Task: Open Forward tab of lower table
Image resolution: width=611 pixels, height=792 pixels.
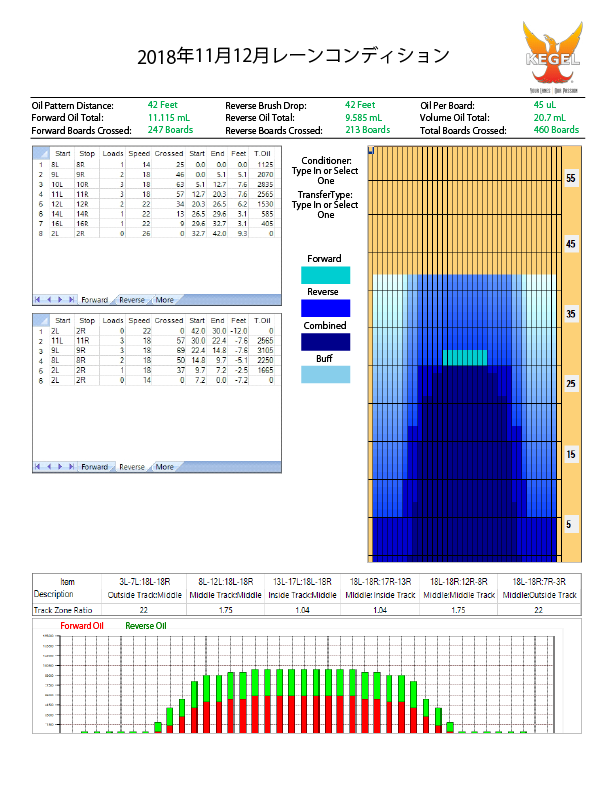Action: tap(94, 467)
